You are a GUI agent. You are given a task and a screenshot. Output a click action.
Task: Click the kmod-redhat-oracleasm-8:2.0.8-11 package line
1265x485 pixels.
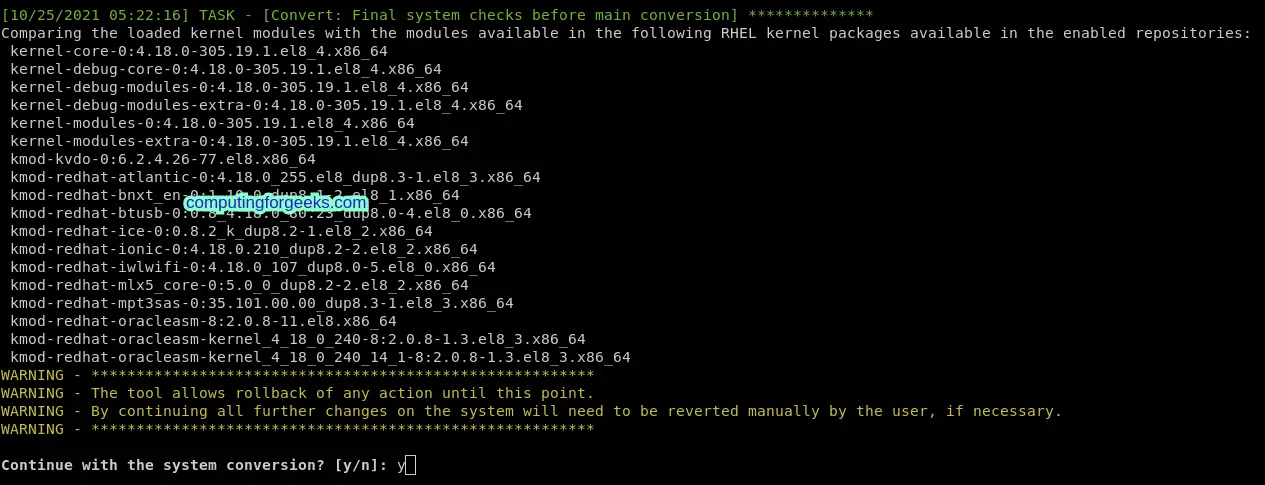point(203,321)
